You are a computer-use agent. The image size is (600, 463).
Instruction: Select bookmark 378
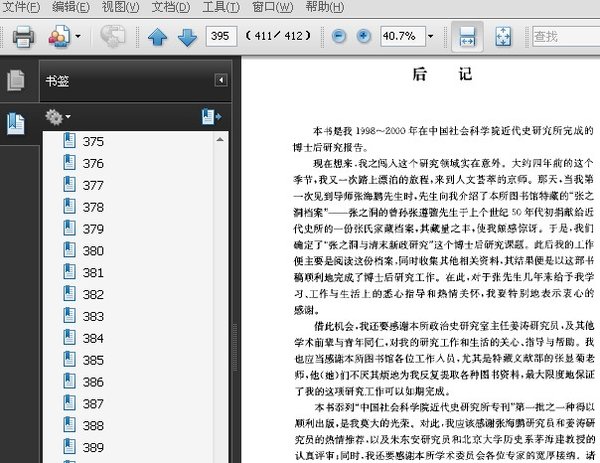coord(93,207)
